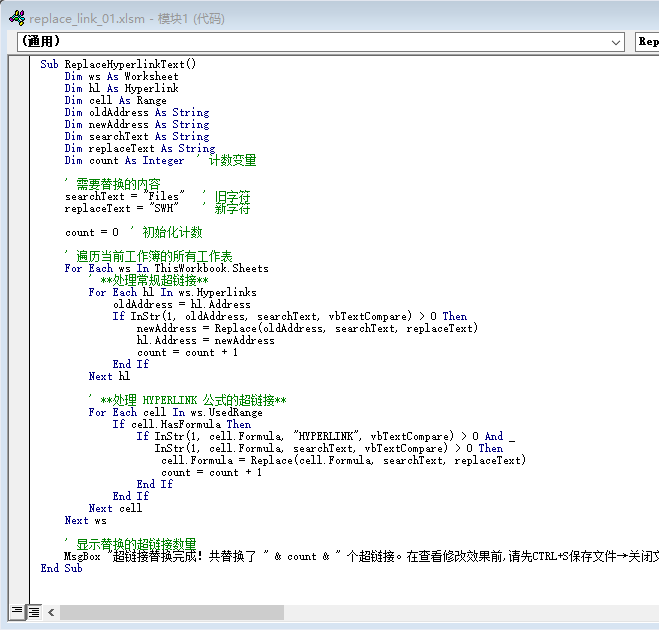Click the line 'End Sub'
659x630 pixels.
[61, 568]
